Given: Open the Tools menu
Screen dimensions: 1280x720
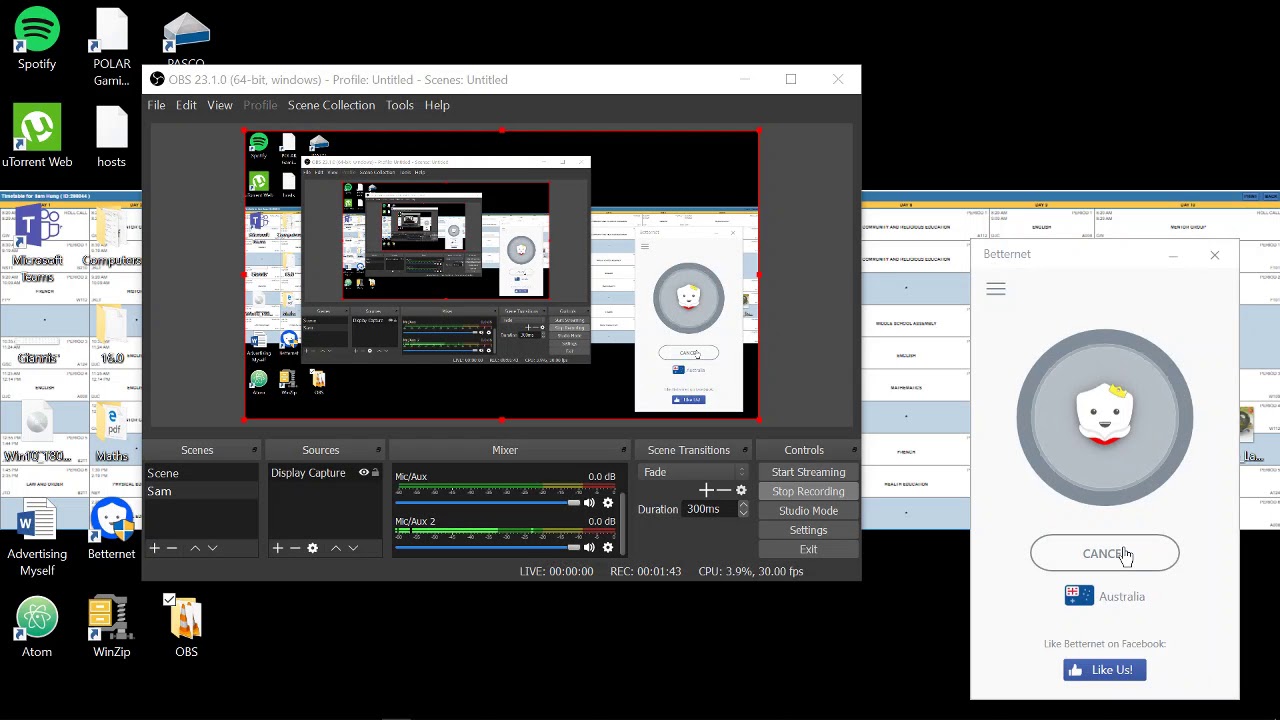Looking at the screenshot, I should (399, 105).
